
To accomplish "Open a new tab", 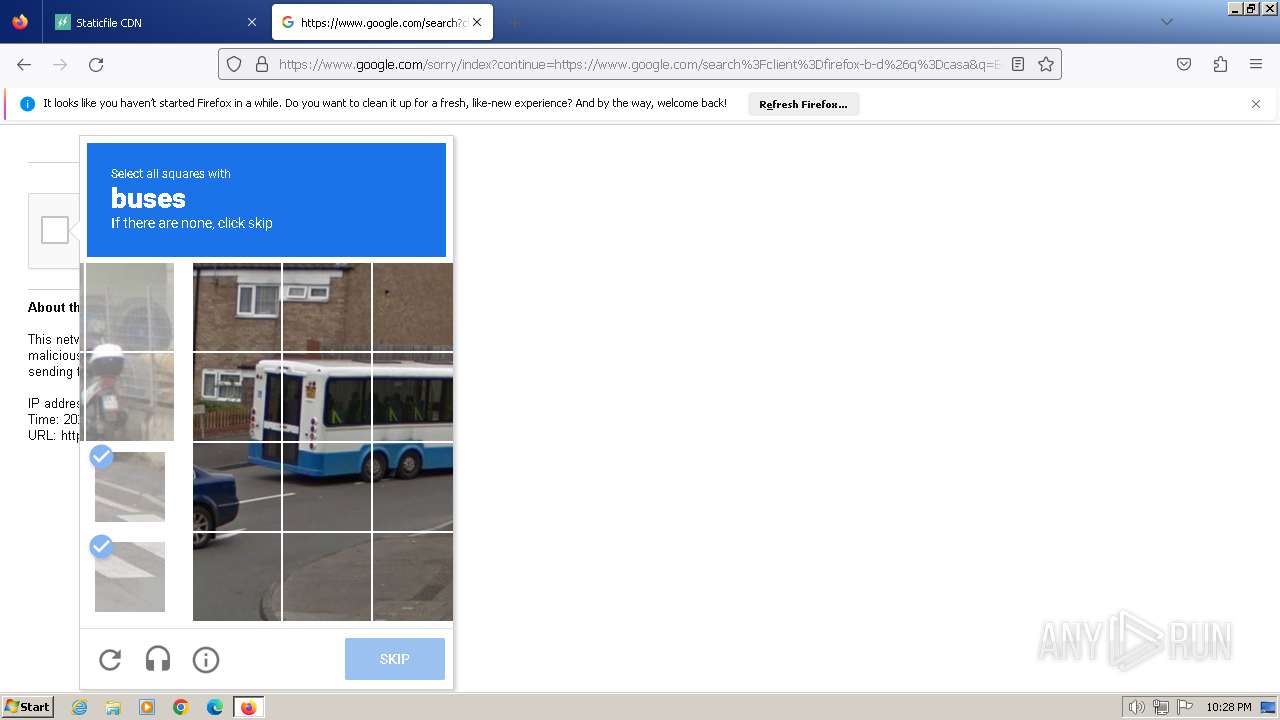I will (514, 22).
